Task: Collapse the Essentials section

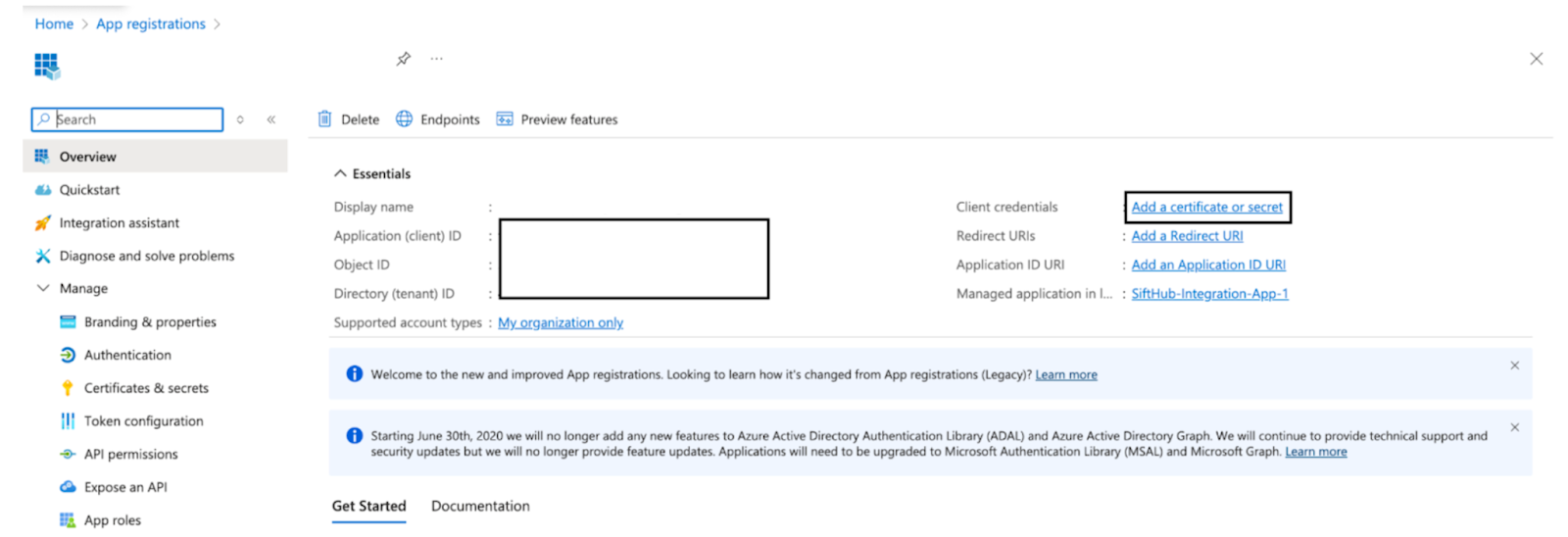Action: (340, 173)
